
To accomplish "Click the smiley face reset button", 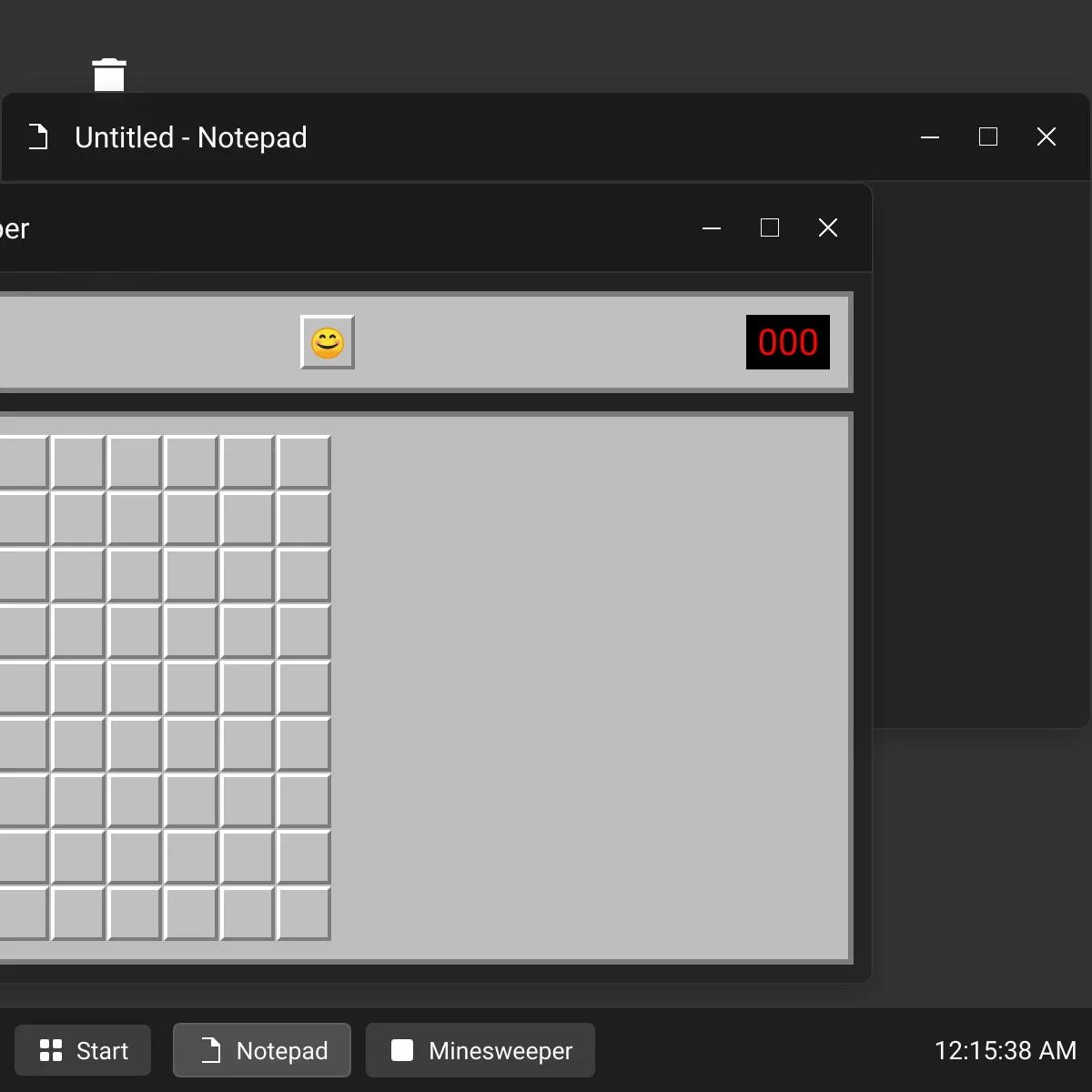I will pyautogui.click(x=328, y=342).
